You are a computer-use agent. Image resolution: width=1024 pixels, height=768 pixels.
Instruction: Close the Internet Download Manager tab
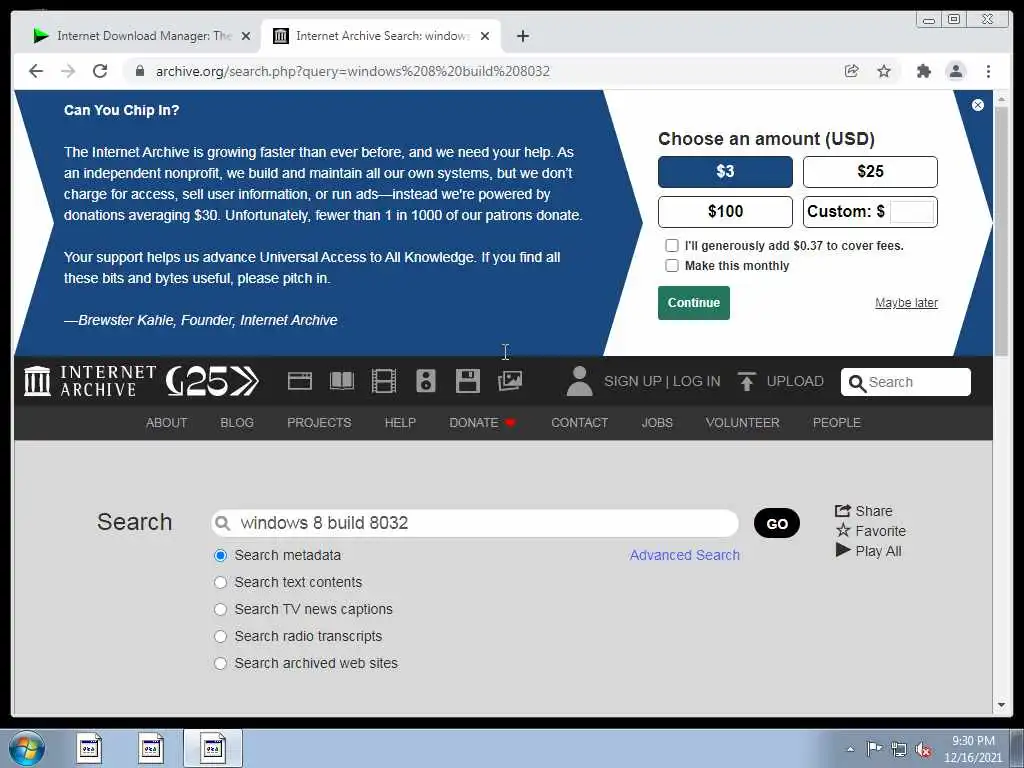pyautogui.click(x=246, y=36)
